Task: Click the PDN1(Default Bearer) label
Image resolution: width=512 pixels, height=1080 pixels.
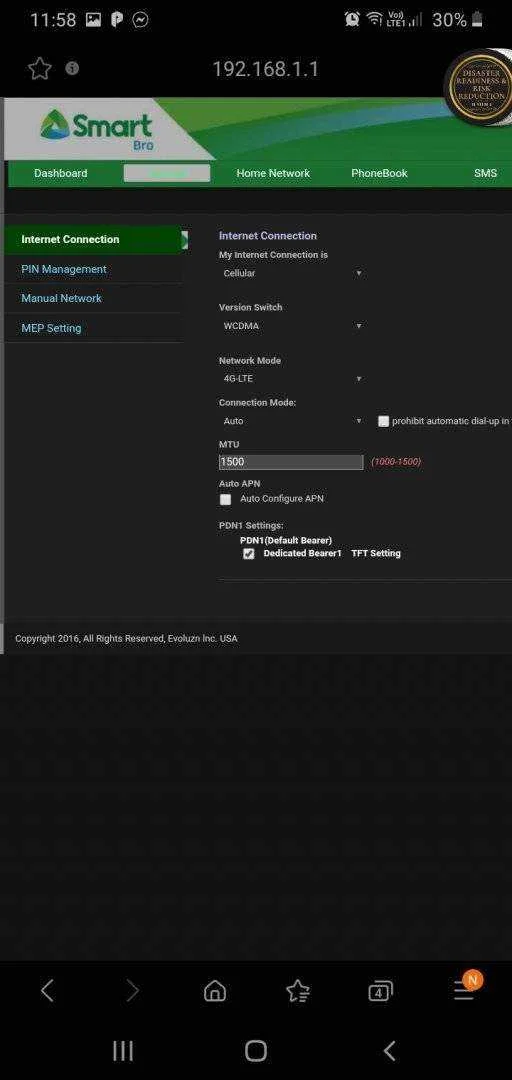Action: coord(286,541)
